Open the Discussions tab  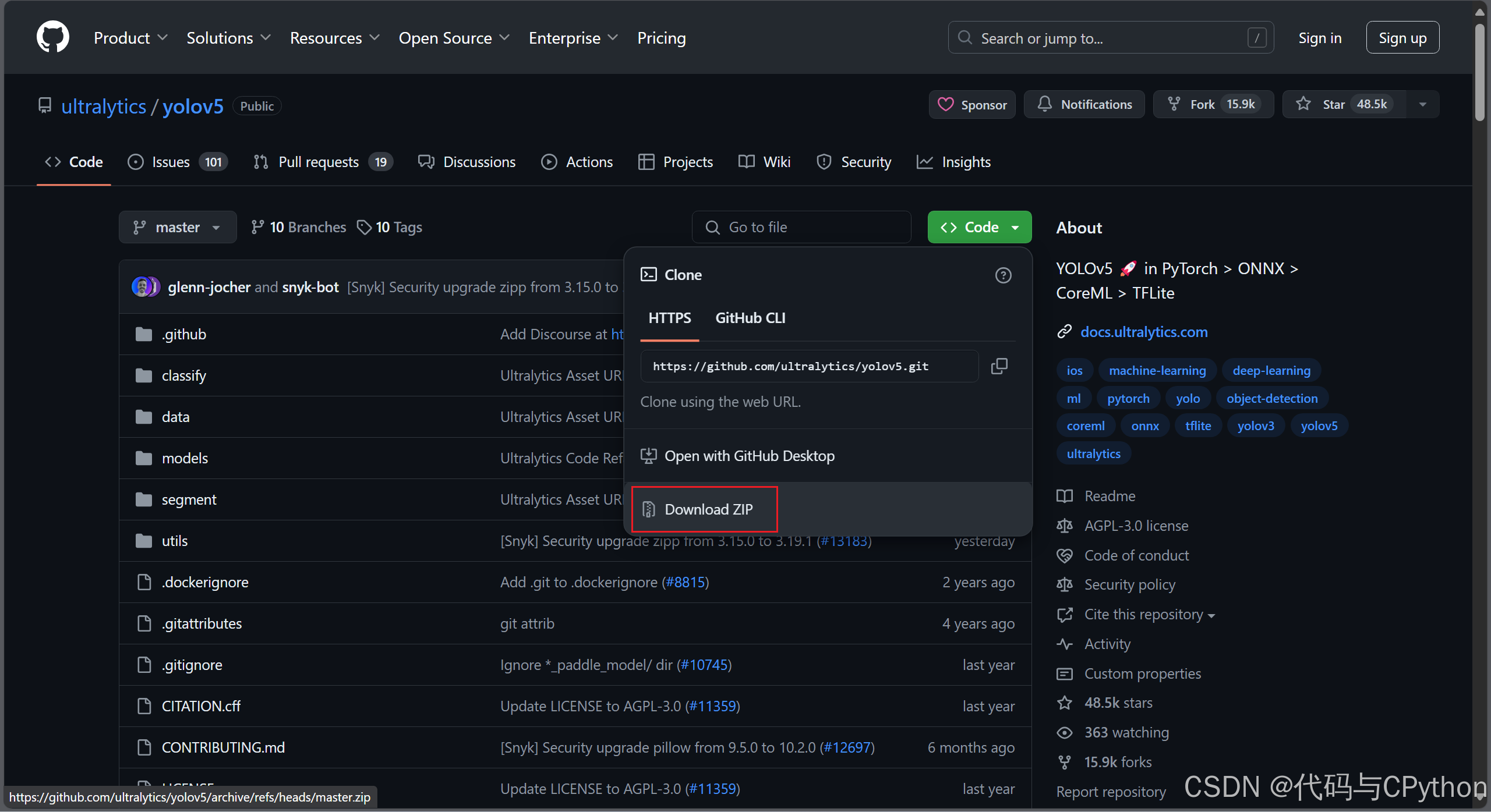pos(467,162)
